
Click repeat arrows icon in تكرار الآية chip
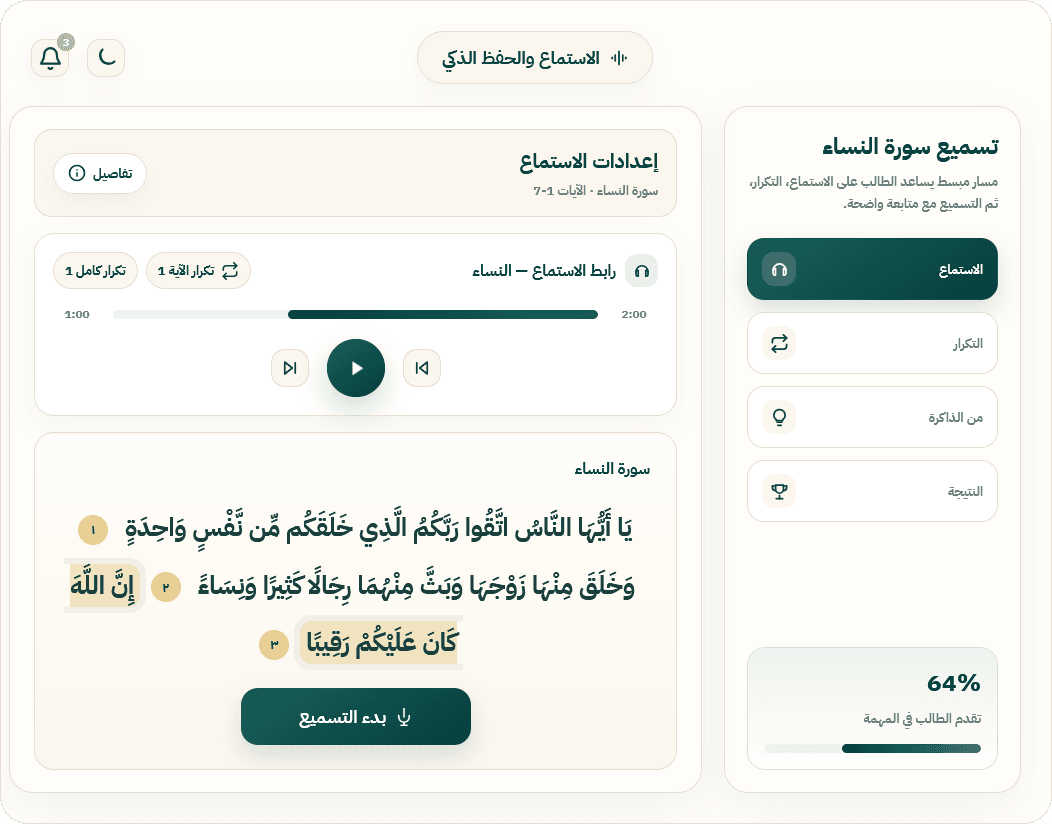coord(230,271)
